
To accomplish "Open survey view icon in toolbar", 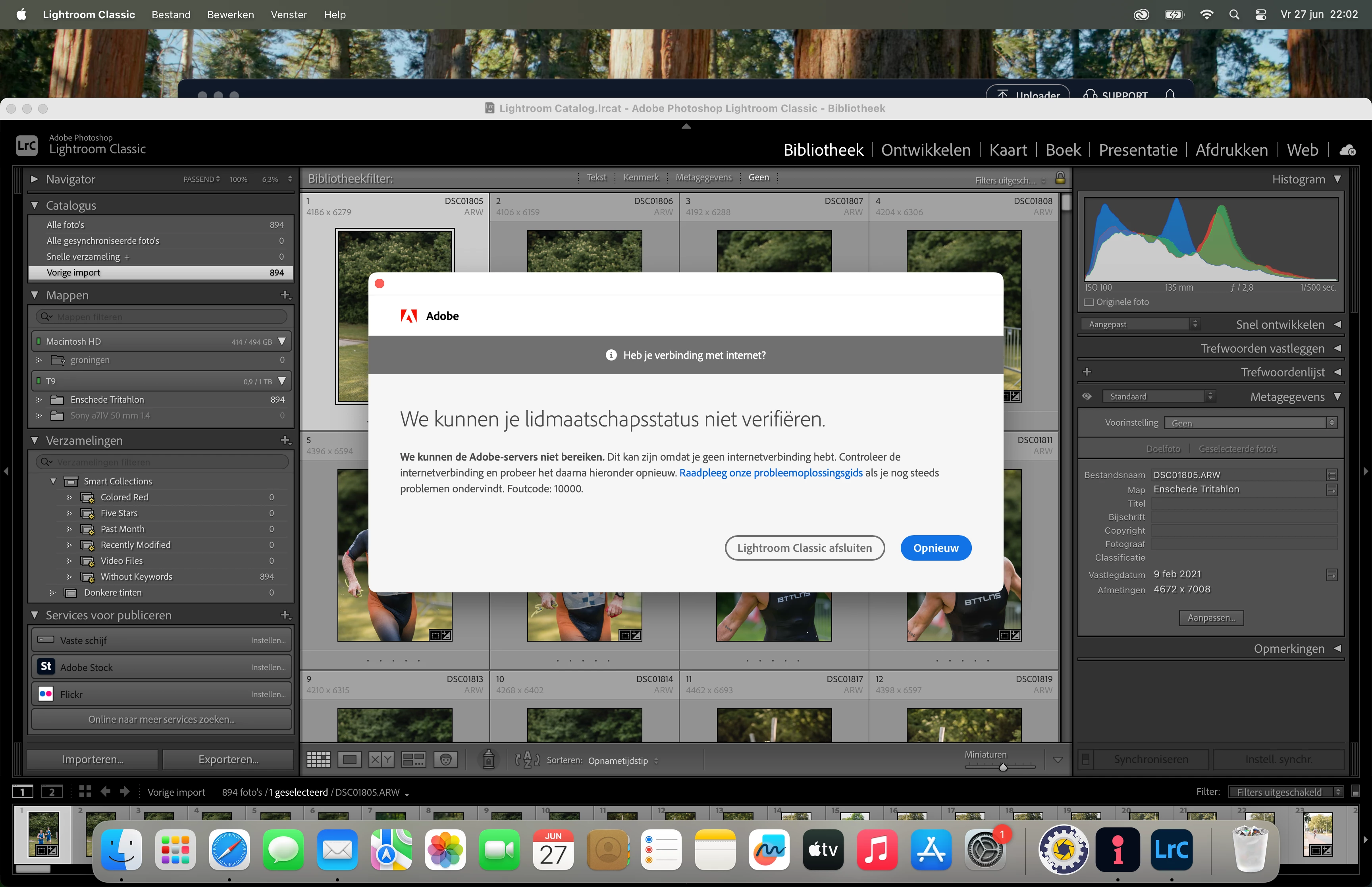I will (413, 760).
